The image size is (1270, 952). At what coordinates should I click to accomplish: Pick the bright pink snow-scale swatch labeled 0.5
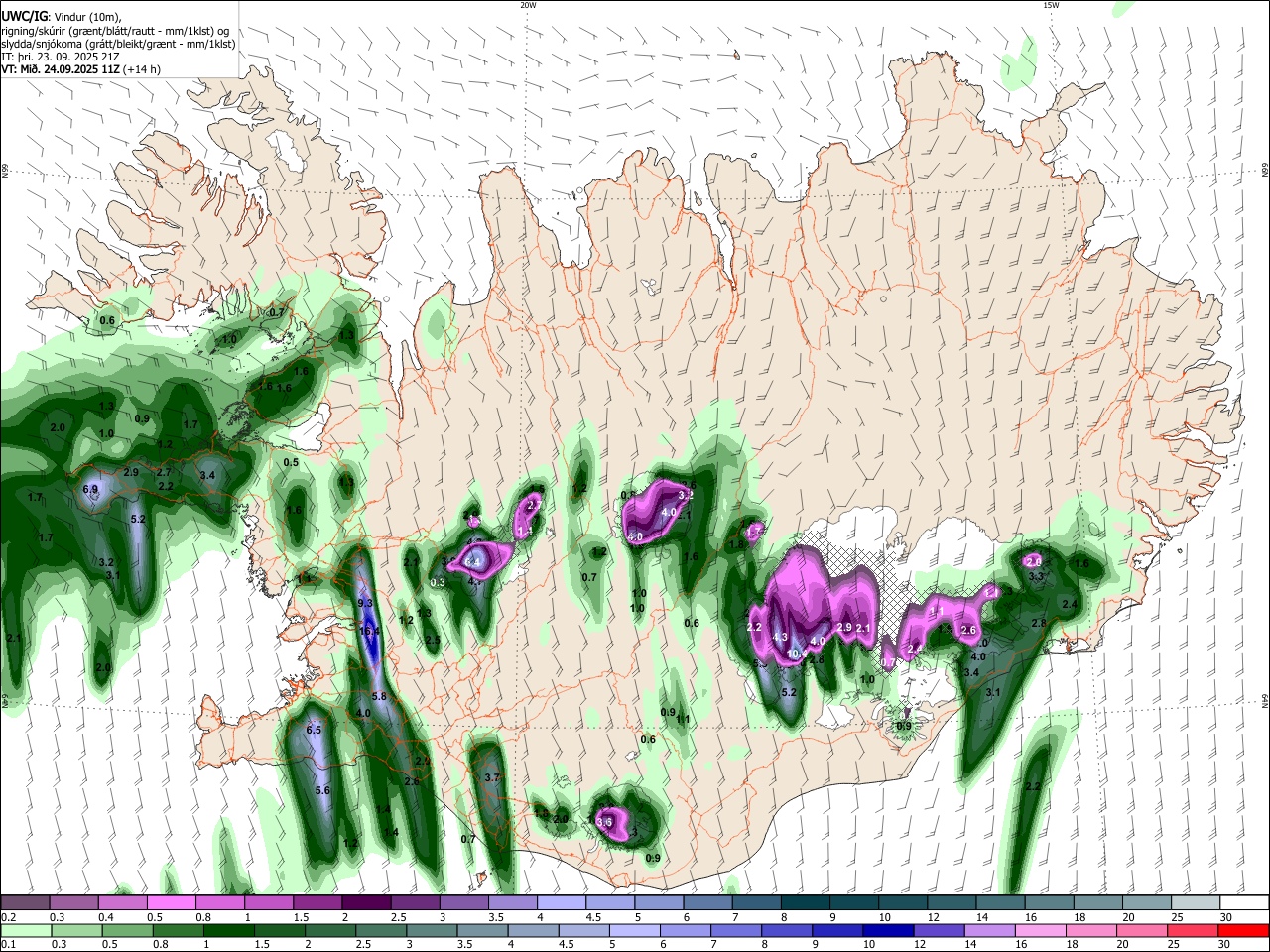[171, 902]
